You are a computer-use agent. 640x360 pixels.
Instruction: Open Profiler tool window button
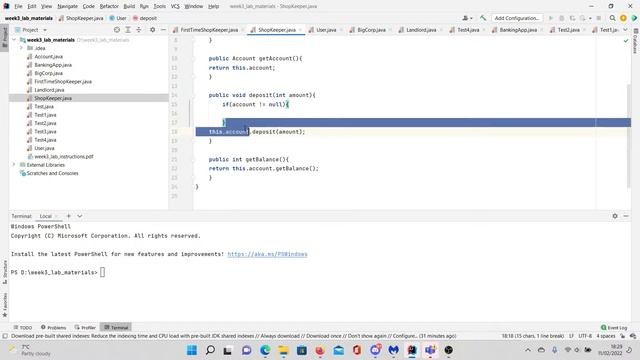point(85,327)
